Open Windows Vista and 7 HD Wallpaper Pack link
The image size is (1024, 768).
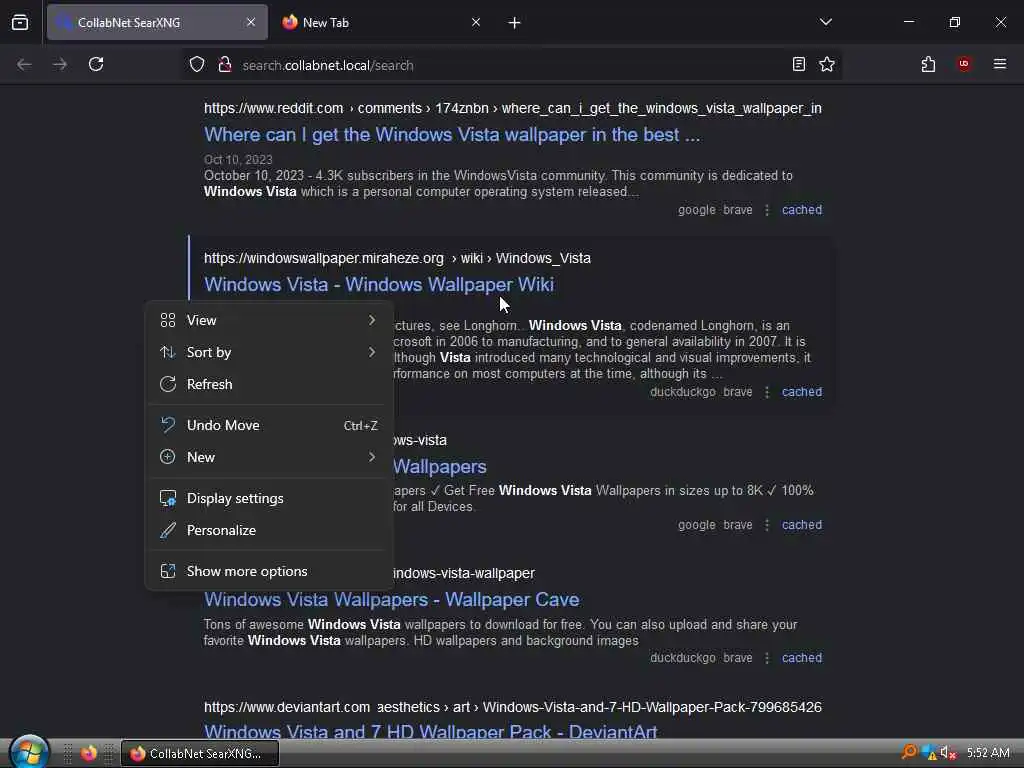431,731
